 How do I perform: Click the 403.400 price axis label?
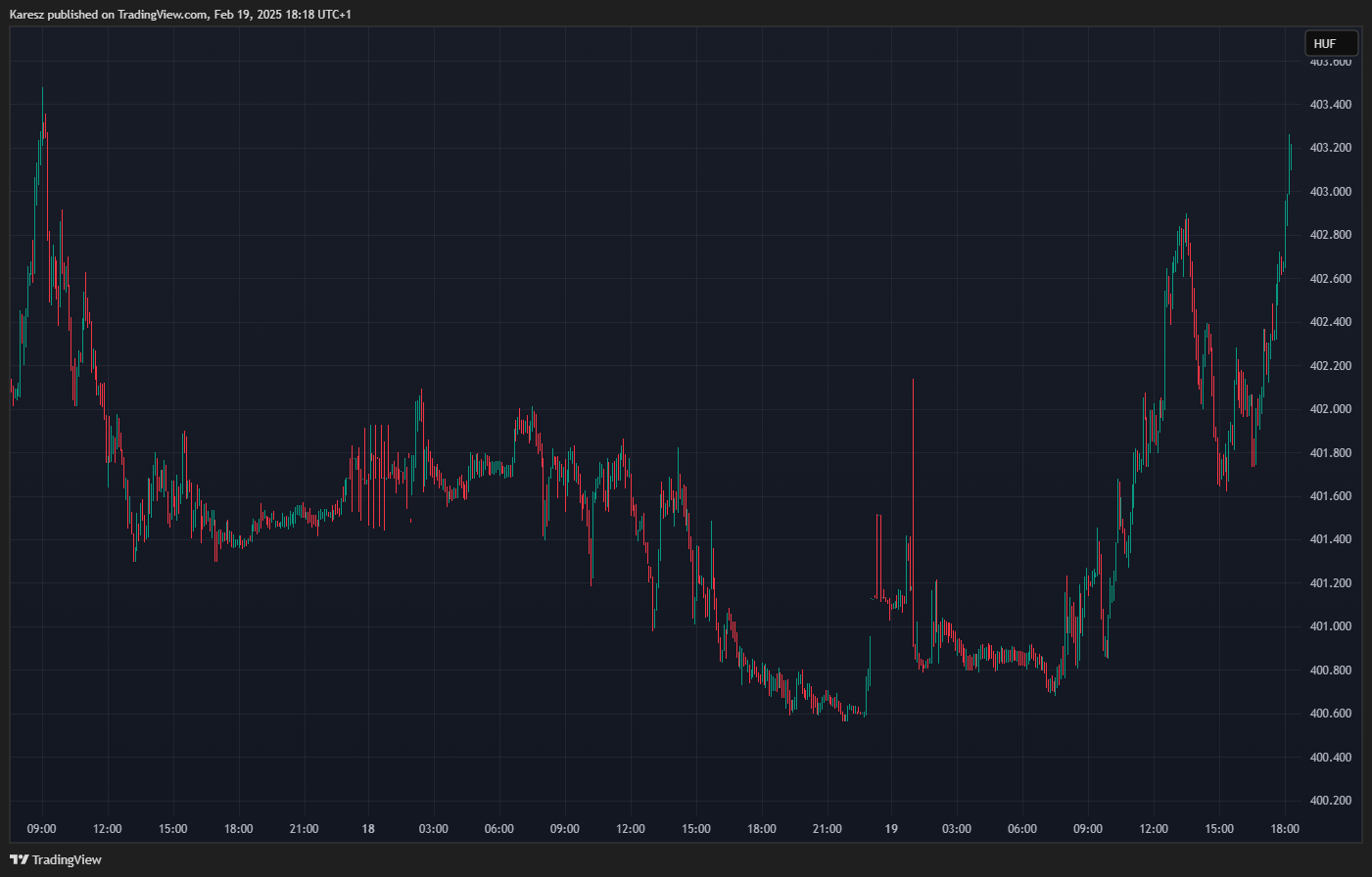click(1330, 105)
